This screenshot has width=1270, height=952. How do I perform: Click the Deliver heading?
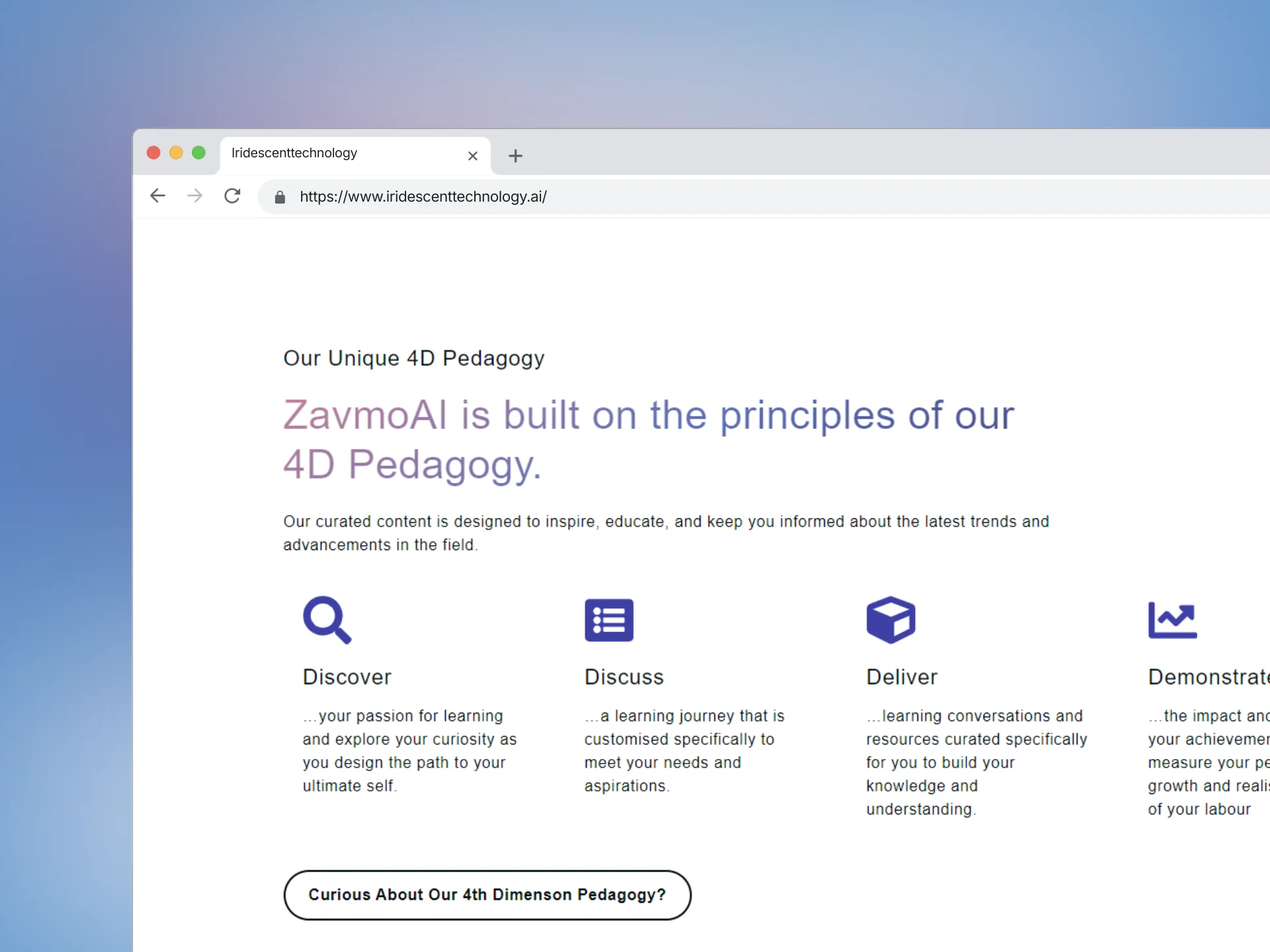tap(902, 677)
